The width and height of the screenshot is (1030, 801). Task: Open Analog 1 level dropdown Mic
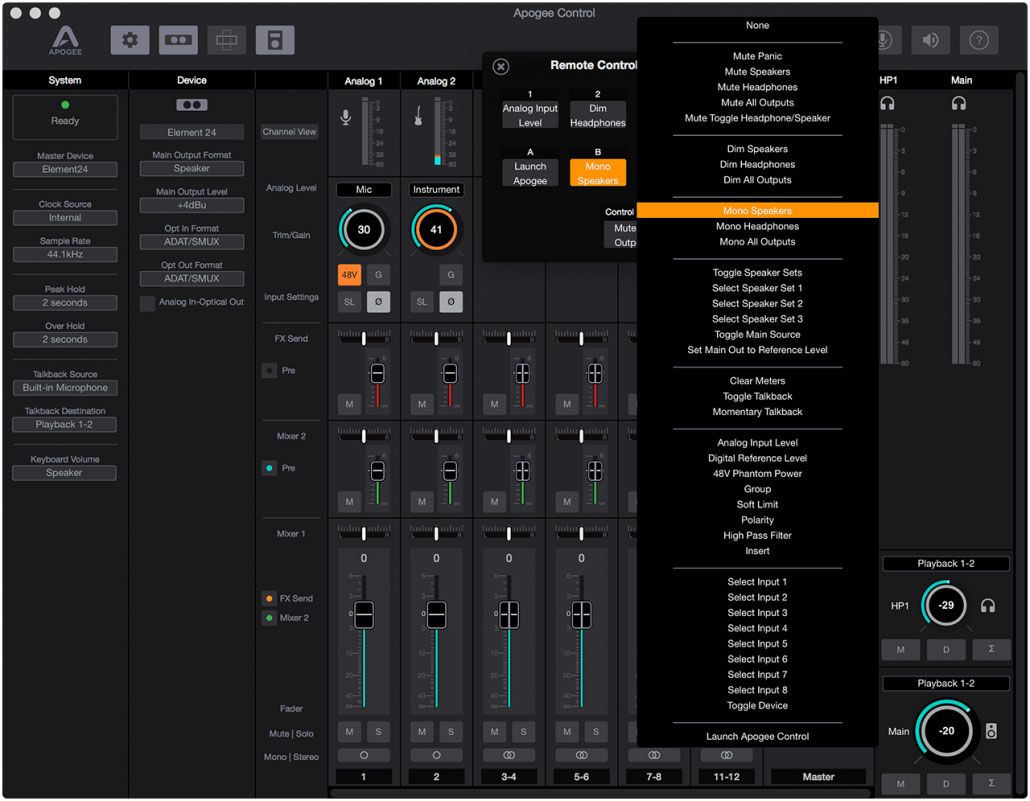click(364, 190)
